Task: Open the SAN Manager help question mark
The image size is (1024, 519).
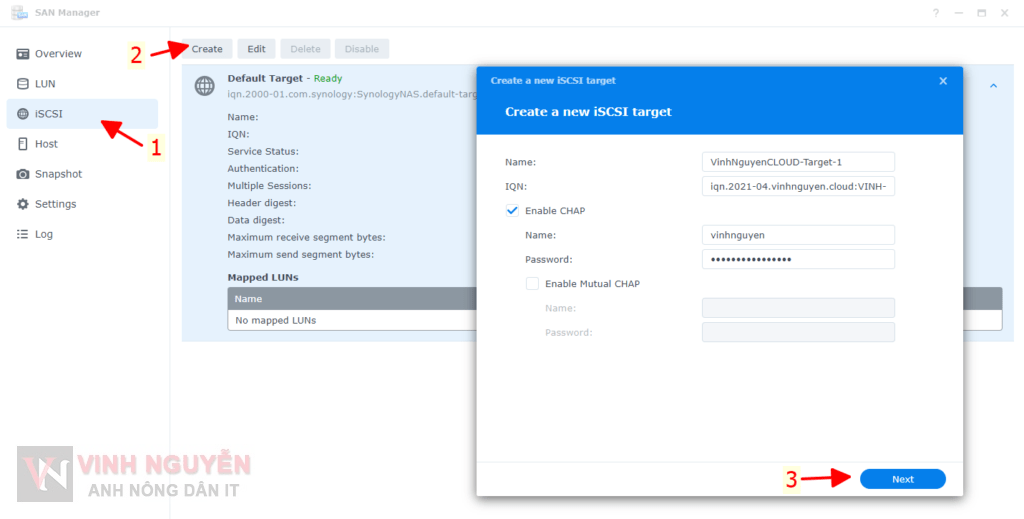Action: [936, 13]
